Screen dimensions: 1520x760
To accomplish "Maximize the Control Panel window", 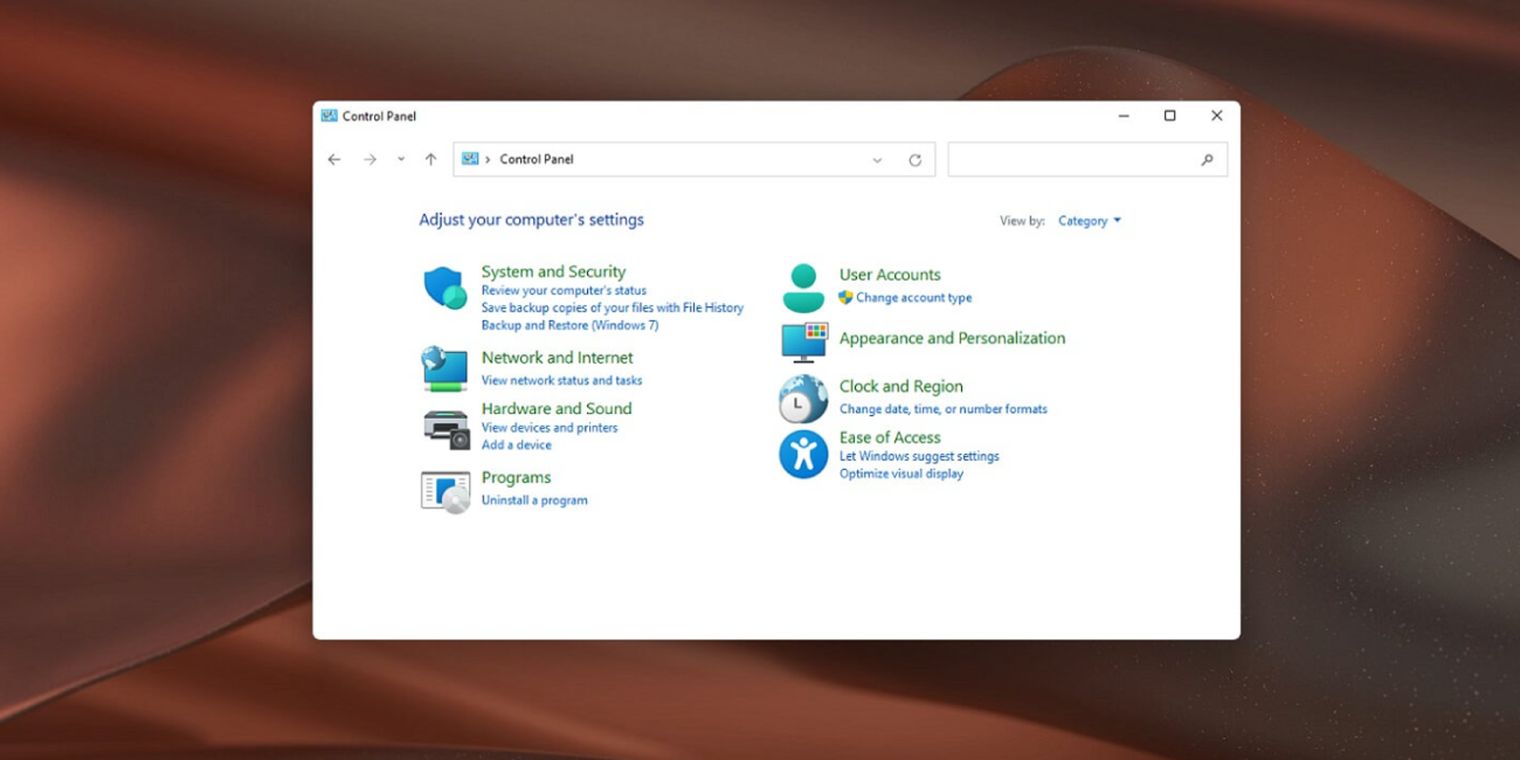I will tap(1170, 116).
